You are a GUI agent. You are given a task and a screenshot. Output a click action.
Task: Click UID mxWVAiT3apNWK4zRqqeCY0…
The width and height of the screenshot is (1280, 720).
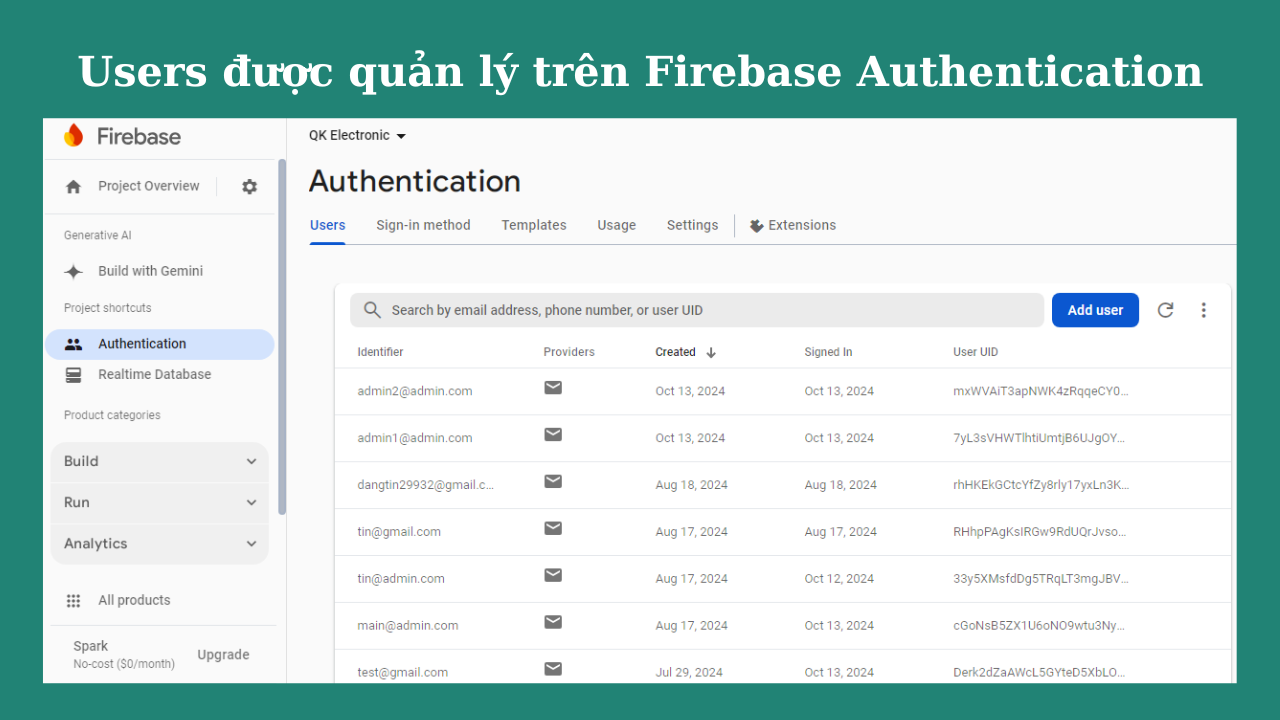[x=1040, y=392]
